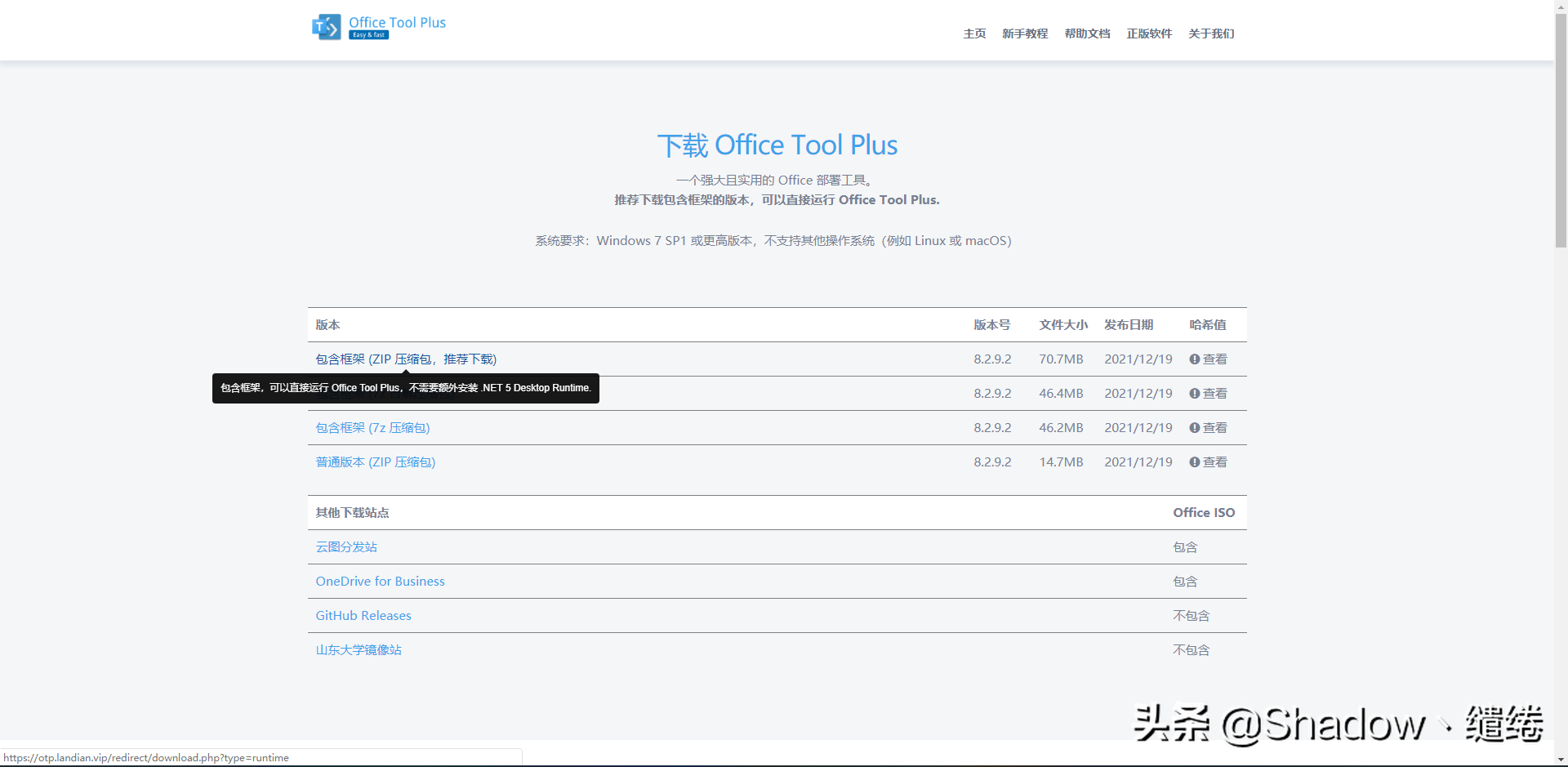Open OneDrive for Business download site
The height and width of the screenshot is (767, 1568).
(380, 582)
